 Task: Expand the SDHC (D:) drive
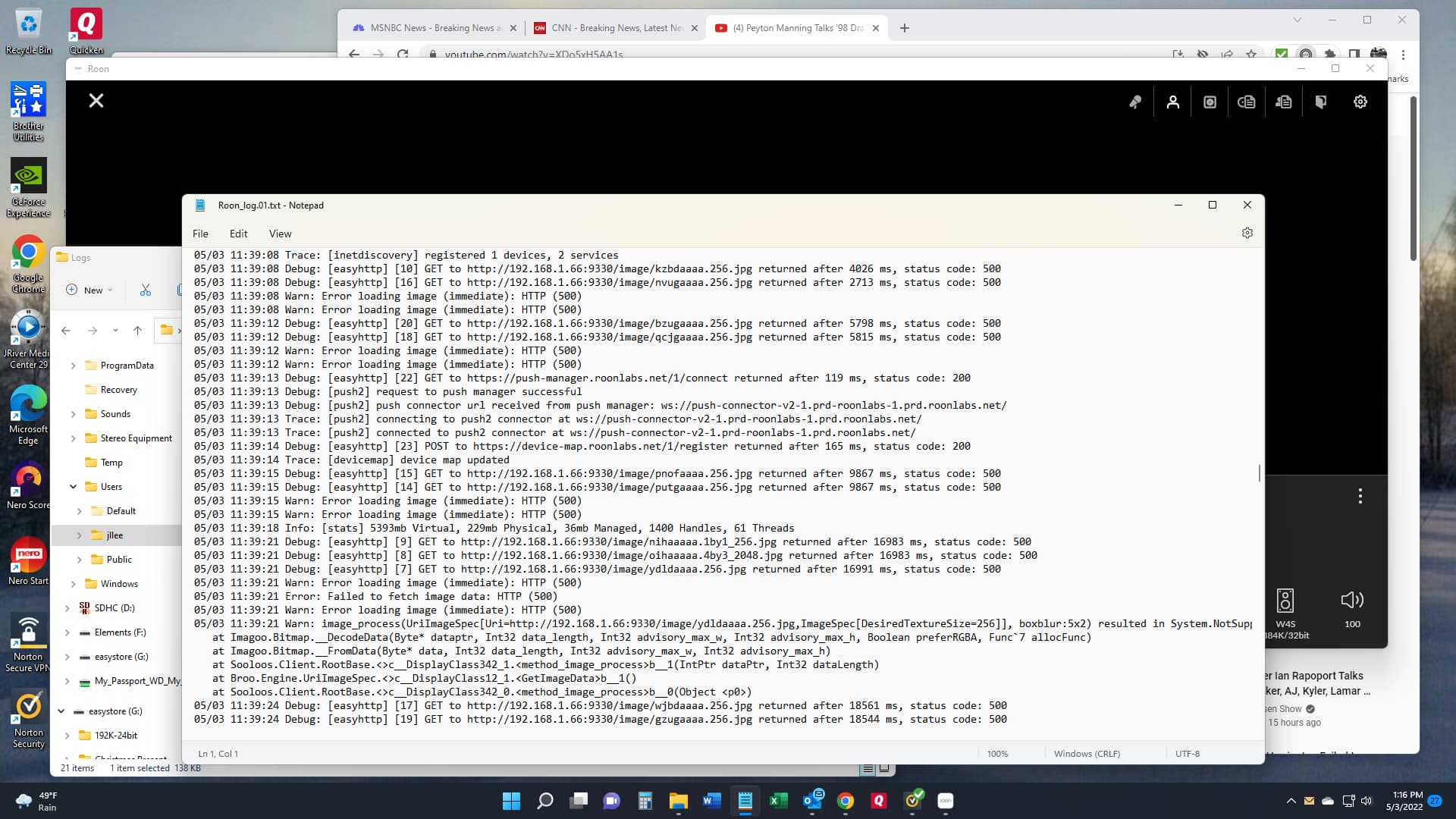[x=67, y=608]
